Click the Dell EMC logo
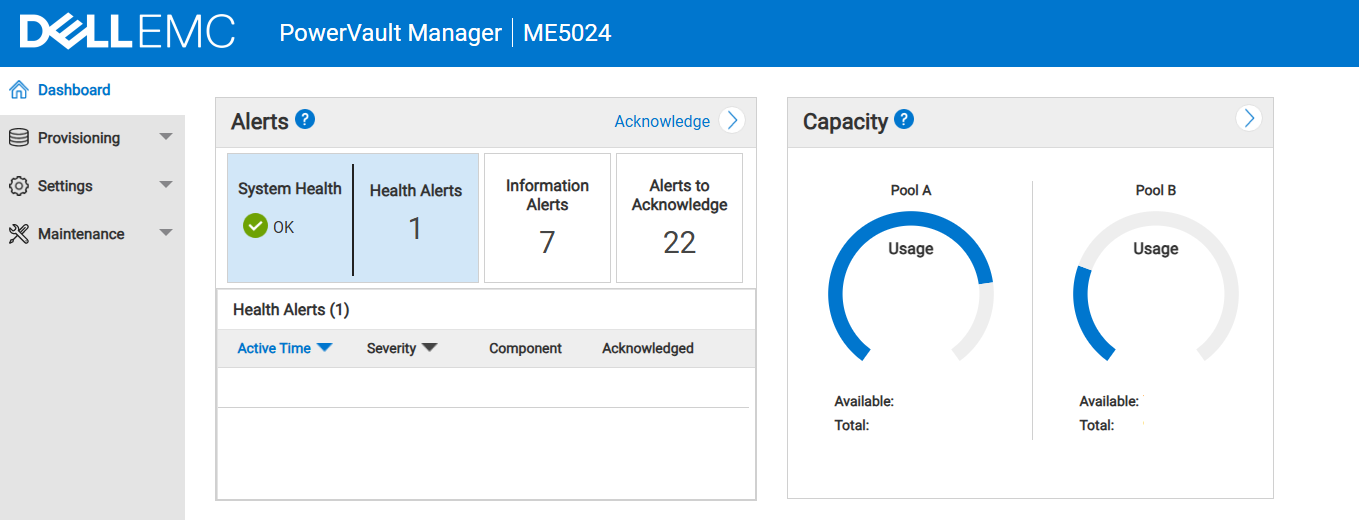The height and width of the screenshot is (520, 1359). point(127,32)
